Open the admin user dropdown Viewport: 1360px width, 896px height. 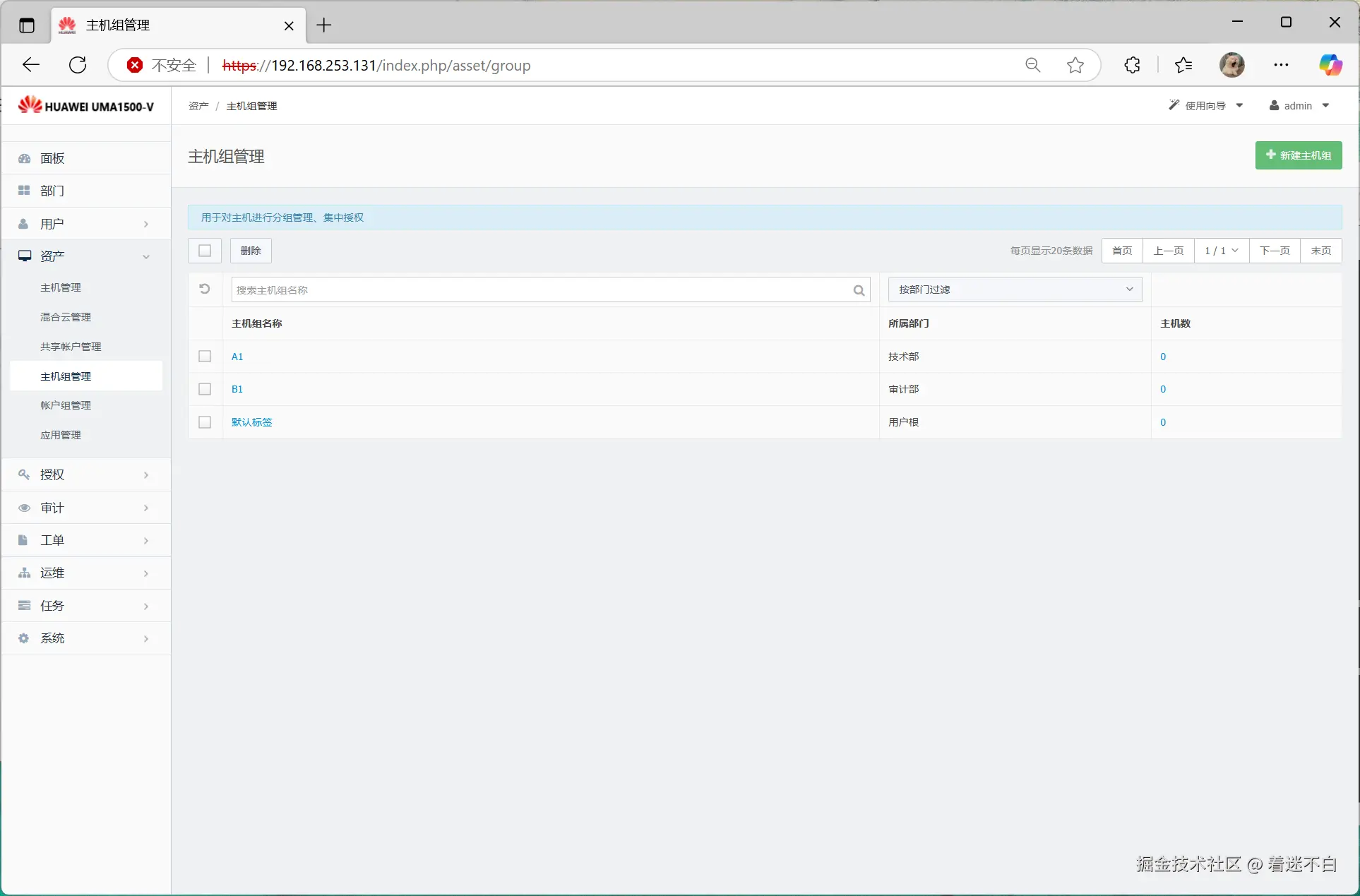coord(1299,106)
